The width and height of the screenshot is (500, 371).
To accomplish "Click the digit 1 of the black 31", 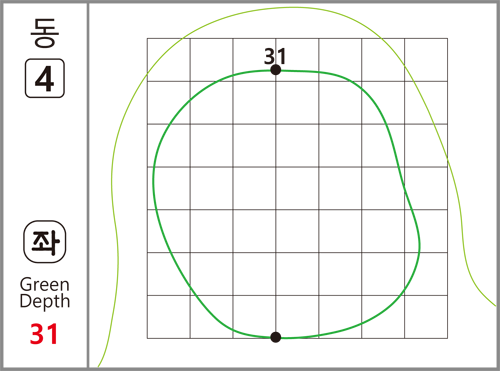I will click(282, 57).
